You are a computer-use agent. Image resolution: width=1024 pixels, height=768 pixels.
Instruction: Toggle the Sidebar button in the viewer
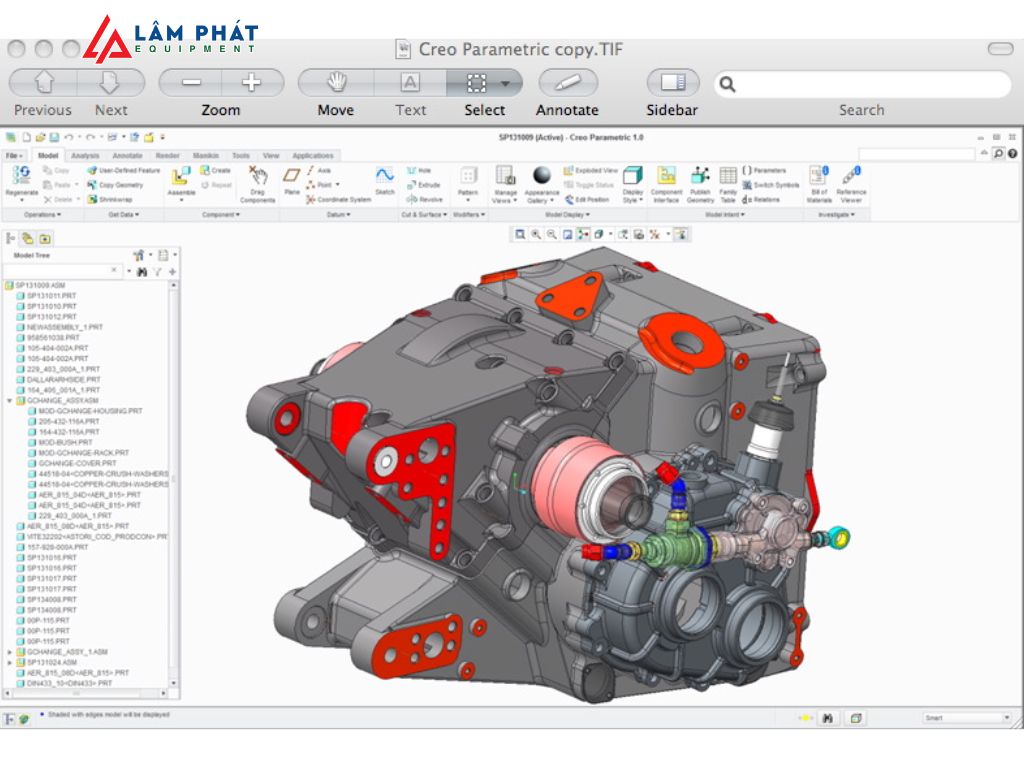tap(673, 83)
